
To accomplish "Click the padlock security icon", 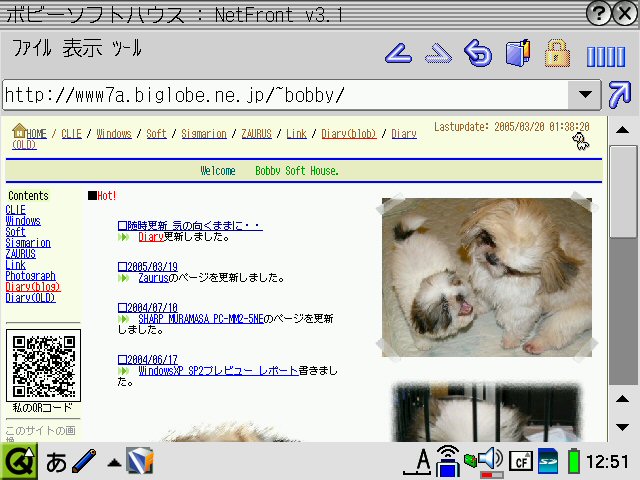I will click(557, 52).
